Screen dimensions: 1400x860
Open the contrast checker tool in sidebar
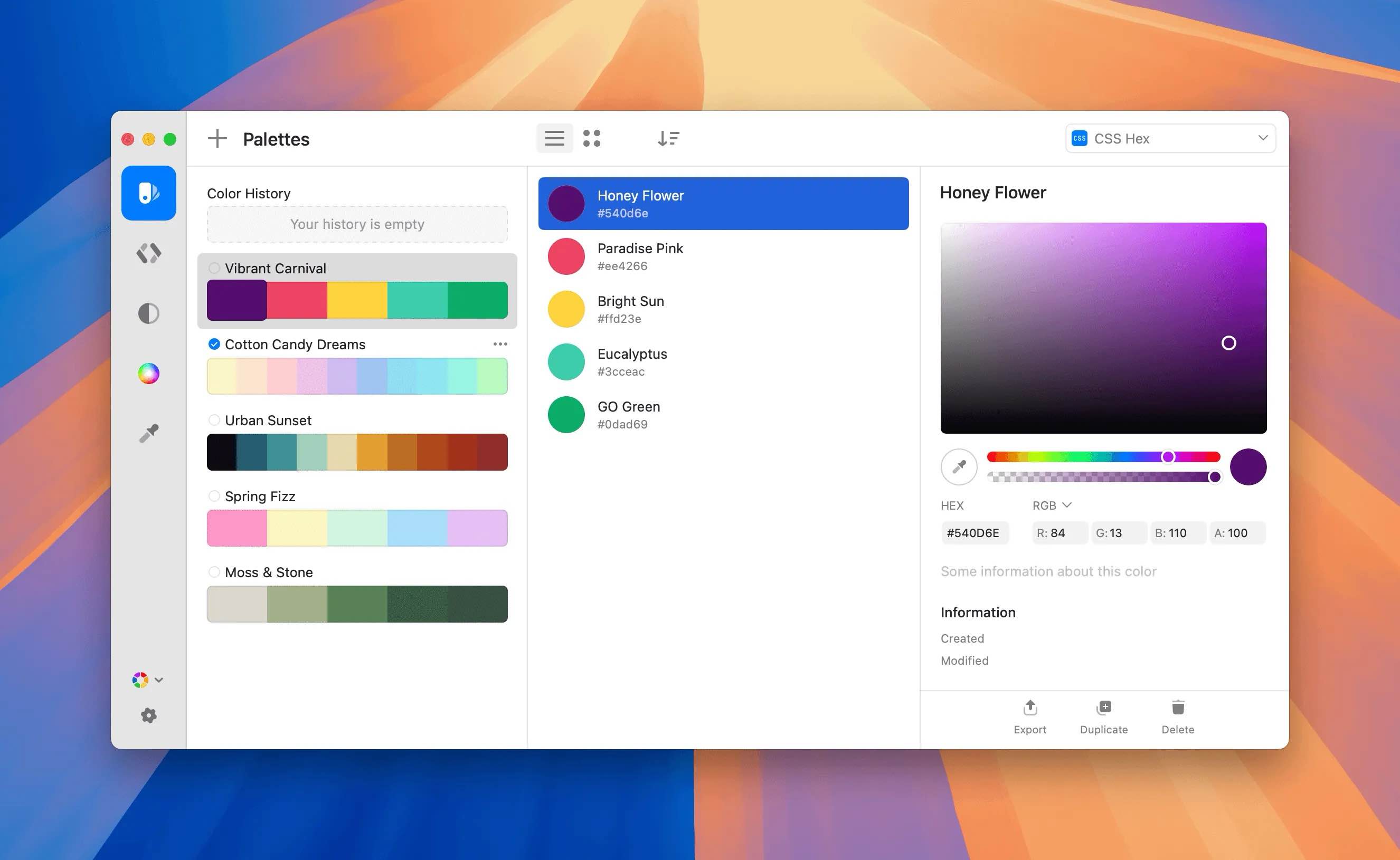tap(148, 313)
